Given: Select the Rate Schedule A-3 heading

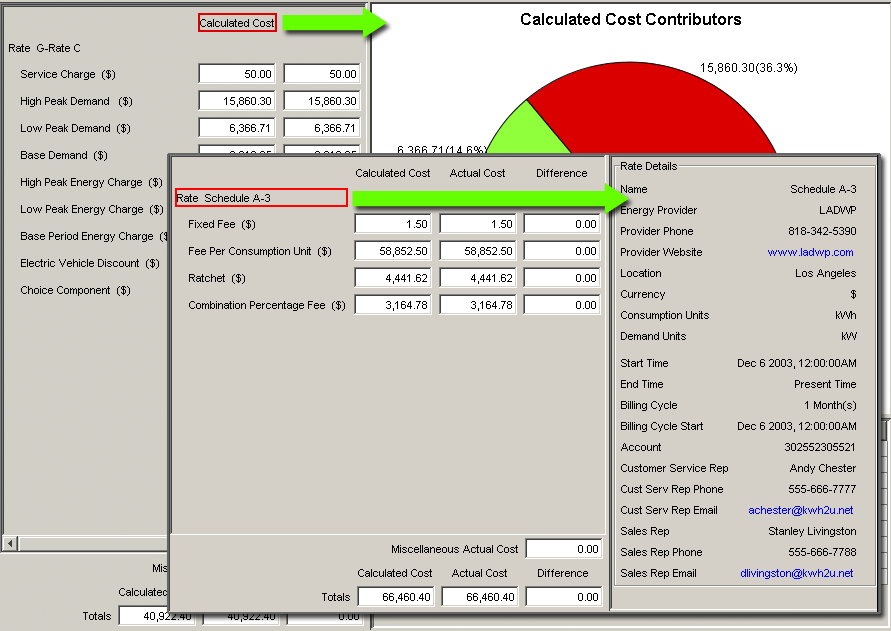Looking at the screenshot, I should point(261,198).
